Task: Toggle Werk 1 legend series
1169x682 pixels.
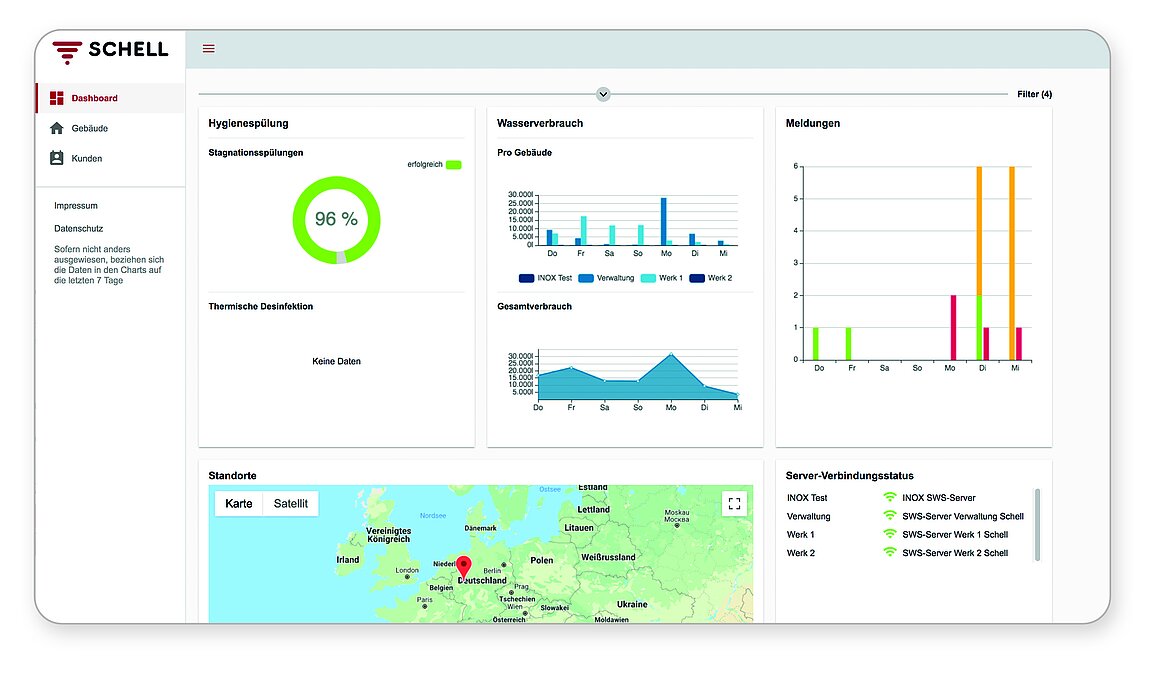Action: [x=648, y=278]
